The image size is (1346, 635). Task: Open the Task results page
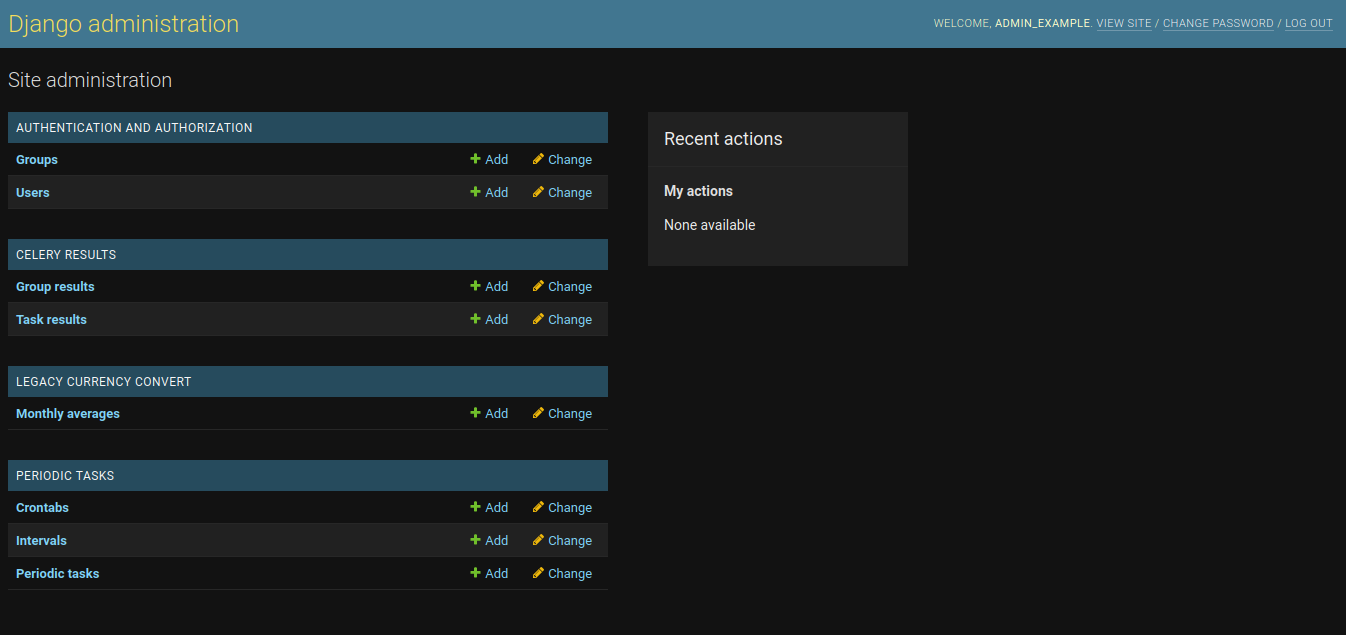click(51, 319)
